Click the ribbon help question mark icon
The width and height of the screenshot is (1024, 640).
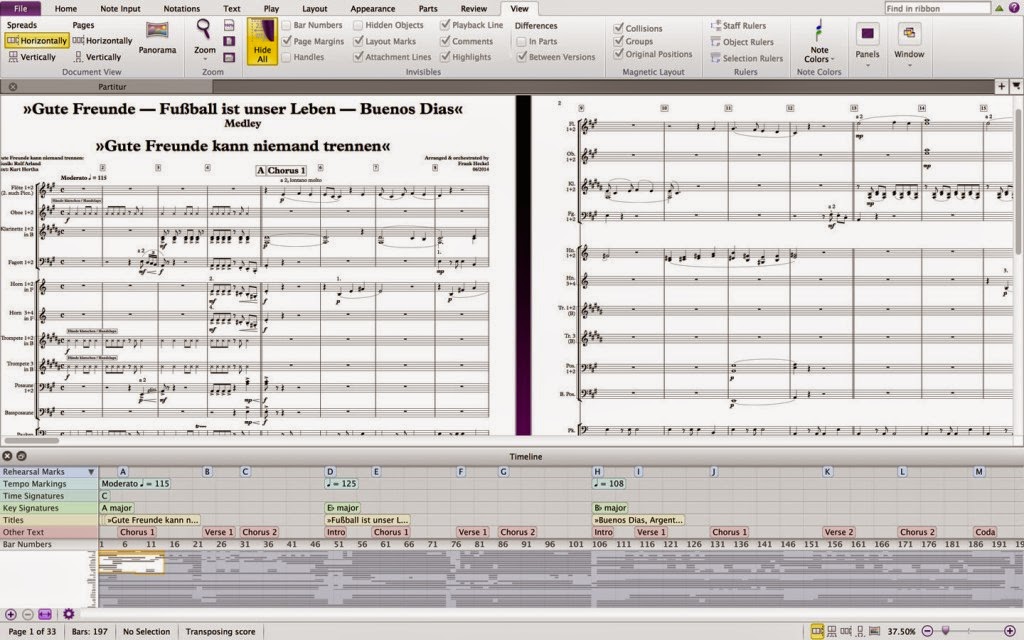(x=1013, y=8)
